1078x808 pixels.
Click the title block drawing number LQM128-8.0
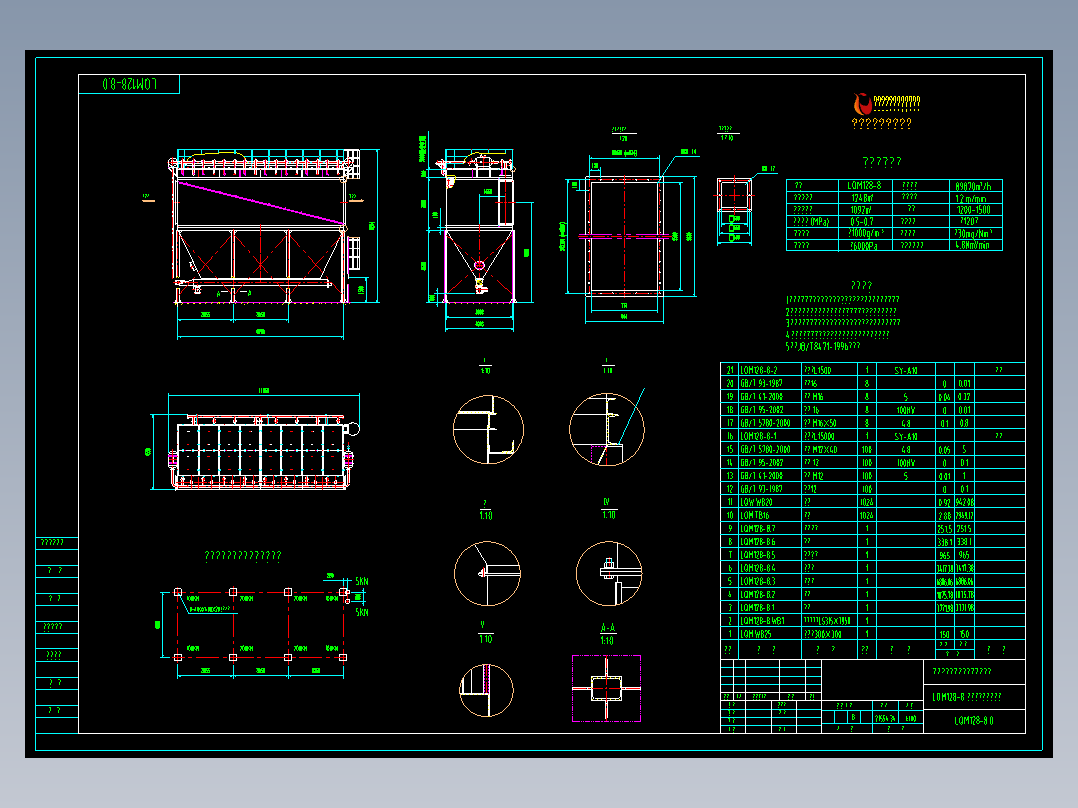click(x=974, y=721)
